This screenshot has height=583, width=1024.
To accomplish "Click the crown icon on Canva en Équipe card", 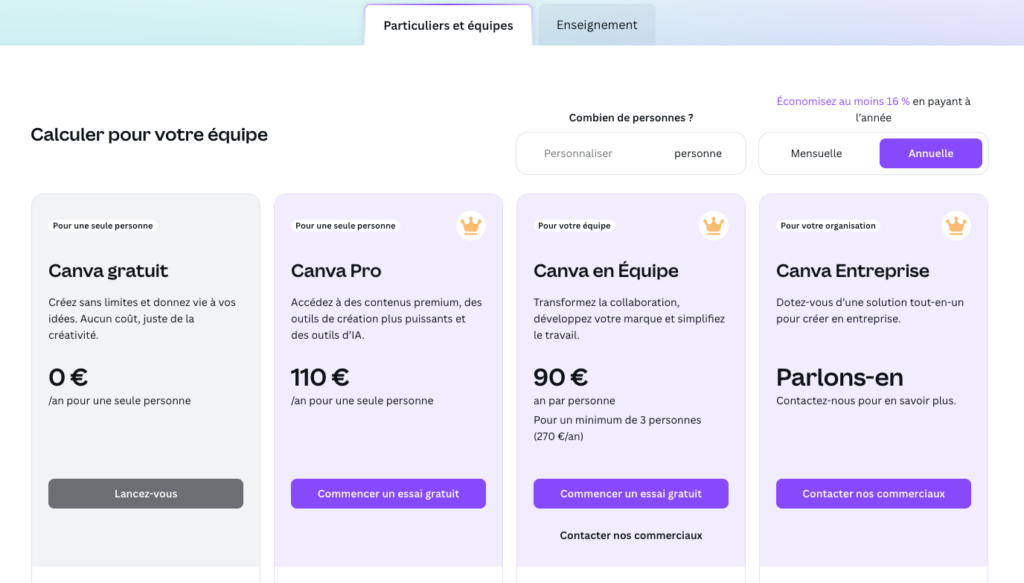I will (x=713, y=226).
